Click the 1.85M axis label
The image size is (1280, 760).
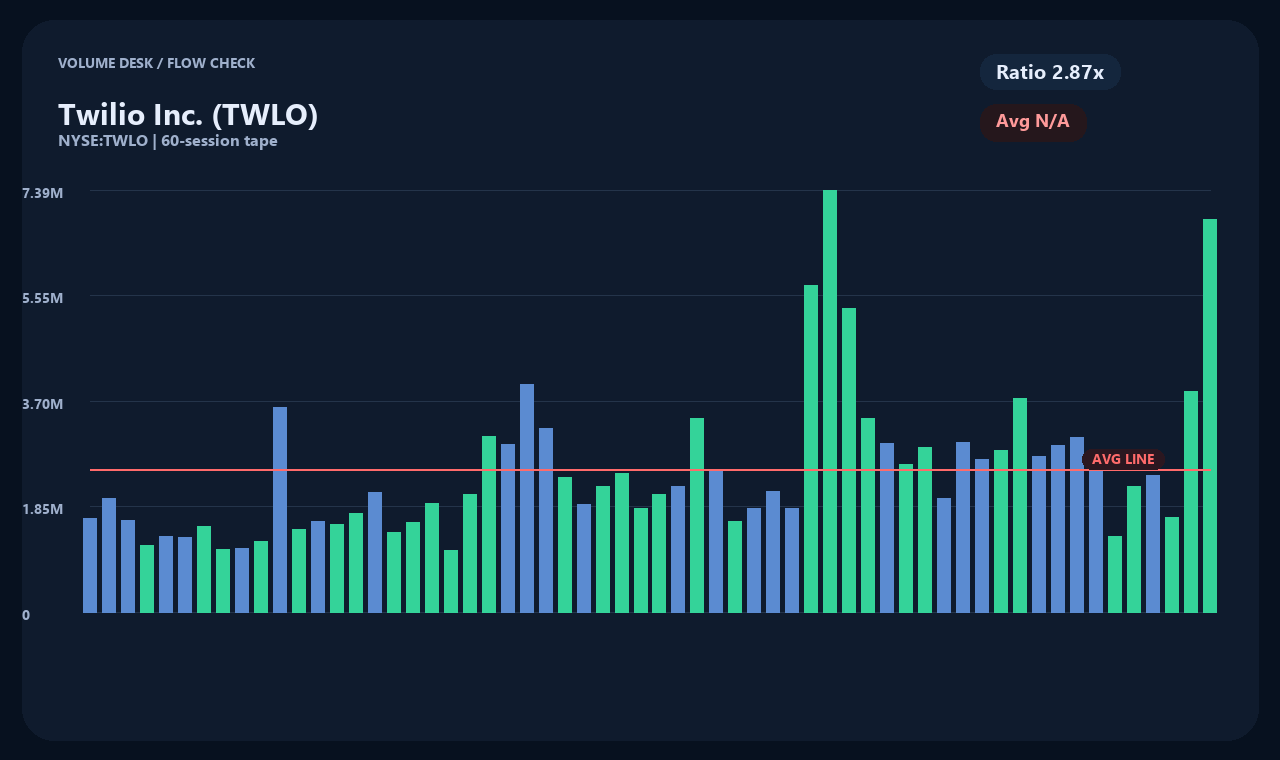pyautogui.click(x=43, y=509)
